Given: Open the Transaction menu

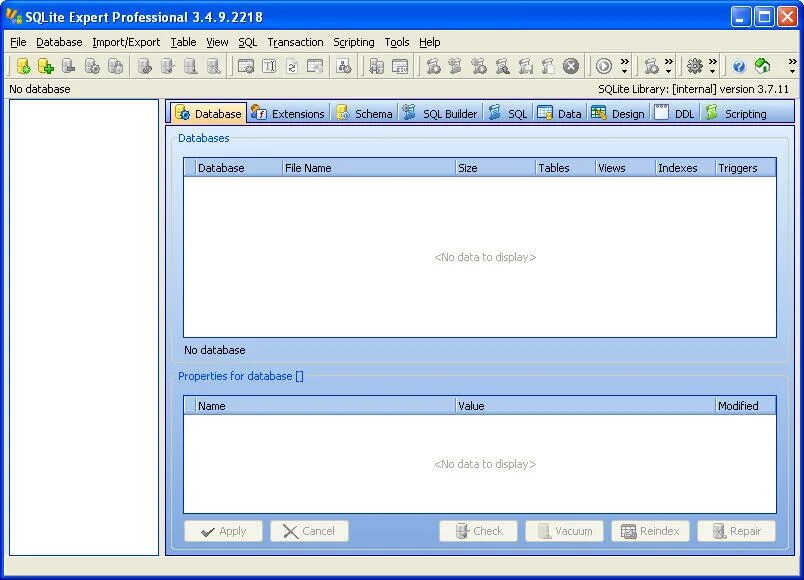Looking at the screenshot, I should pos(295,42).
